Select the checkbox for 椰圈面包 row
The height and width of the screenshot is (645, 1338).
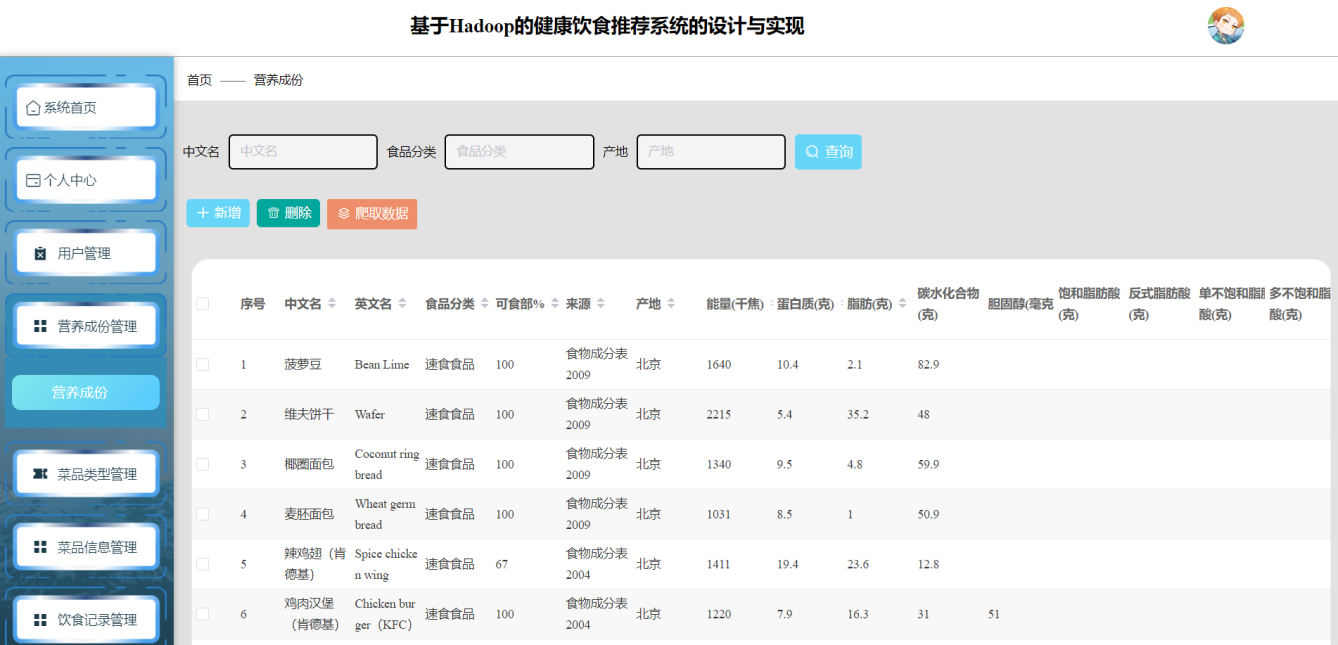coord(203,465)
